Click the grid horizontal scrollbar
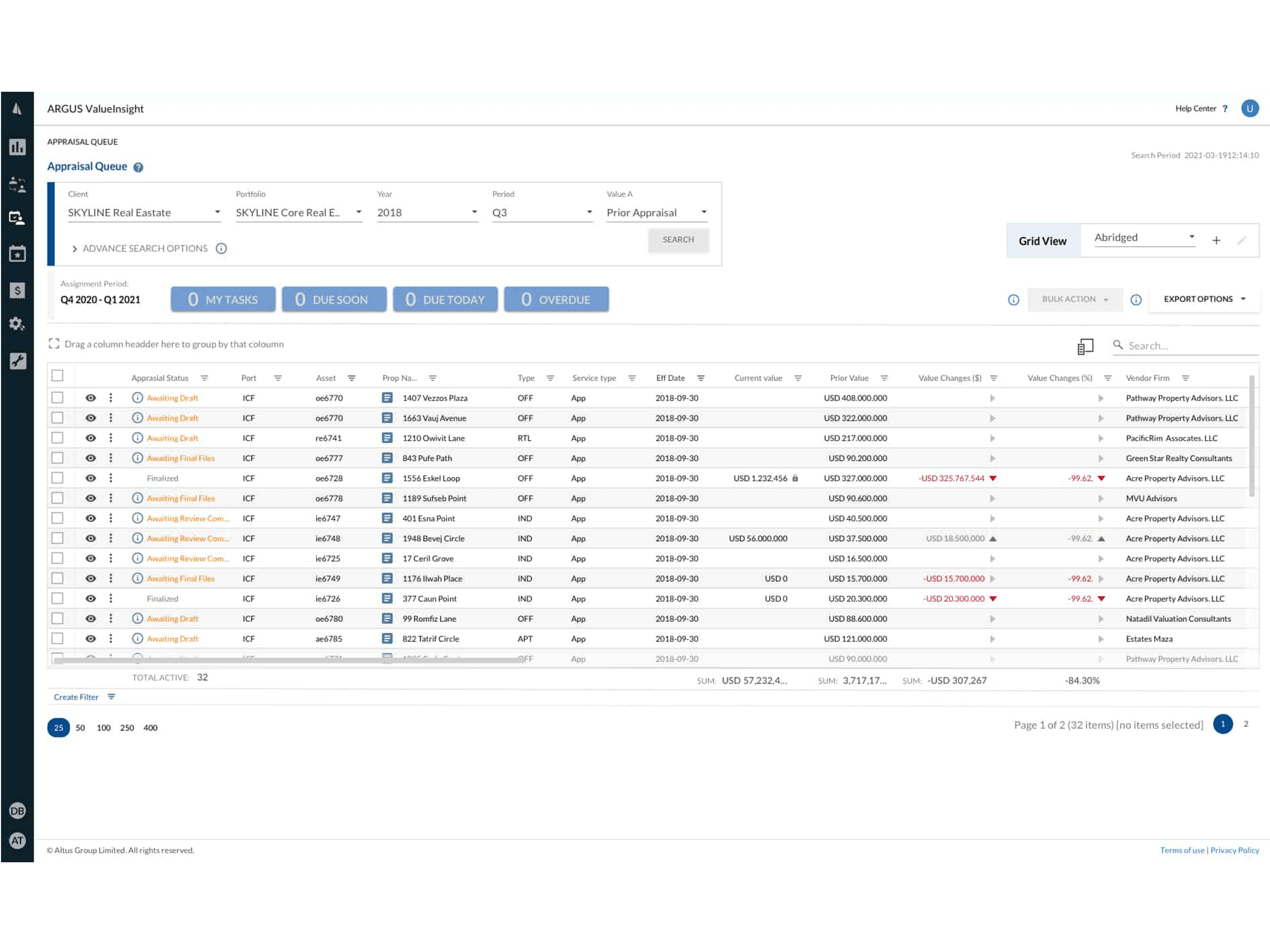The width and height of the screenshot is (1270, 952). click(289, 660)
